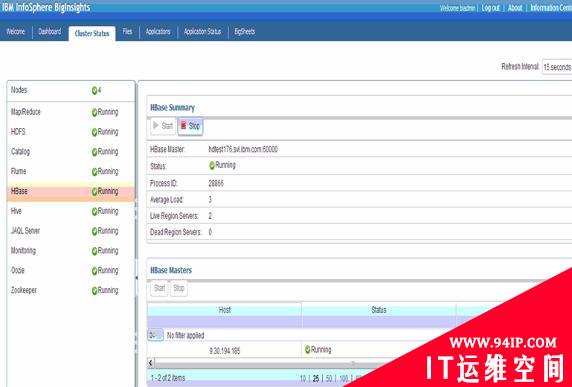The image size is (572, 387).
Task: Select the Nodes row in sidebar
Action: pyautogui.click(x=71, y=90)
